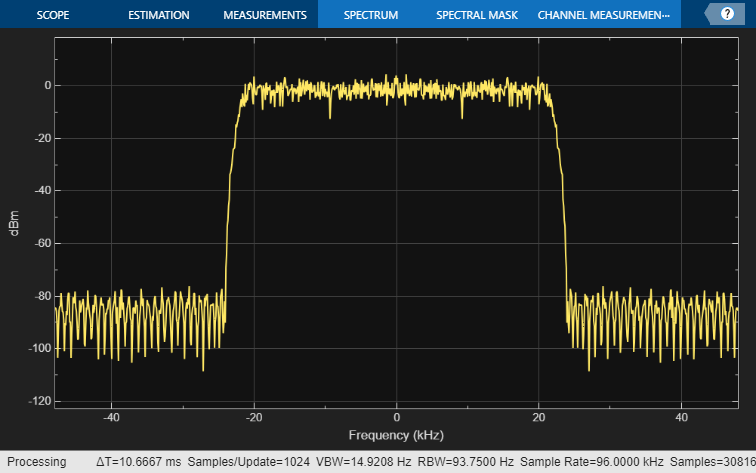Click the yellow spectrum trace at 0 kHz
Screen dimensions: 756x473
(x=397, y=88)
